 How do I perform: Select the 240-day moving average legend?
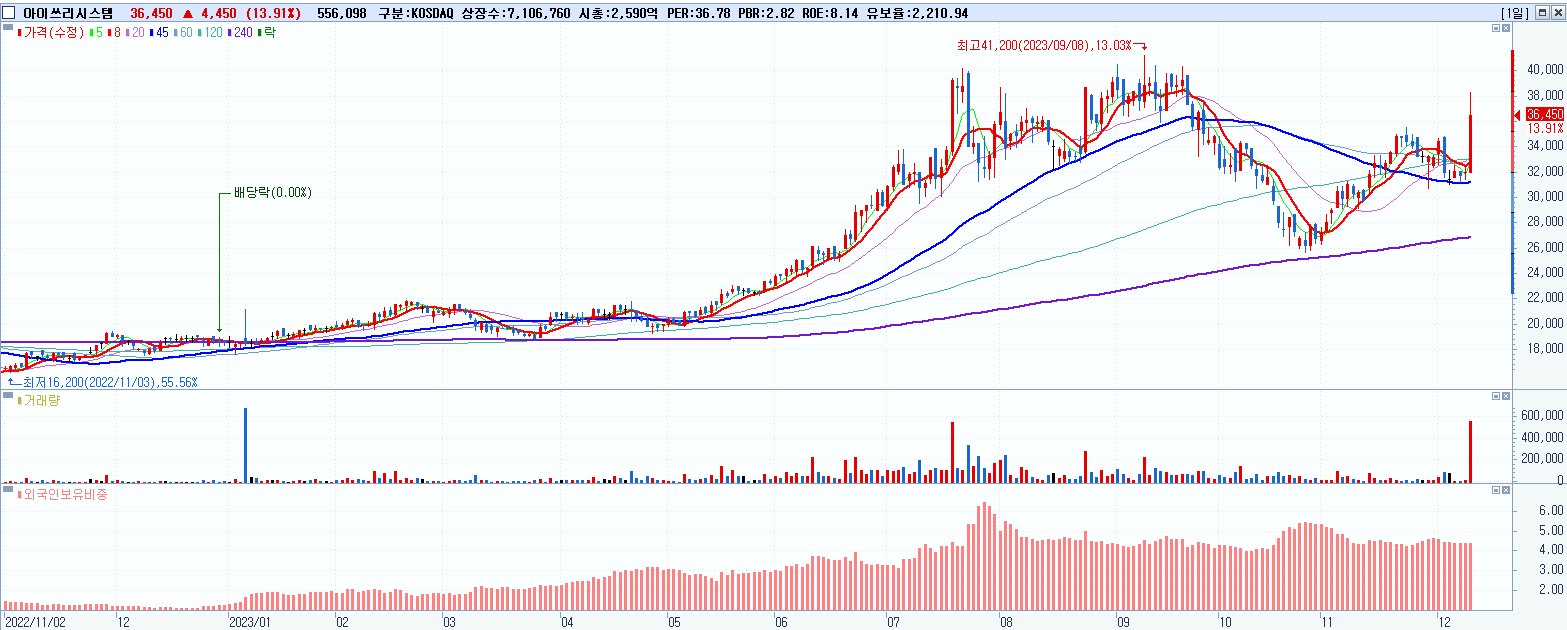[241, 34]
